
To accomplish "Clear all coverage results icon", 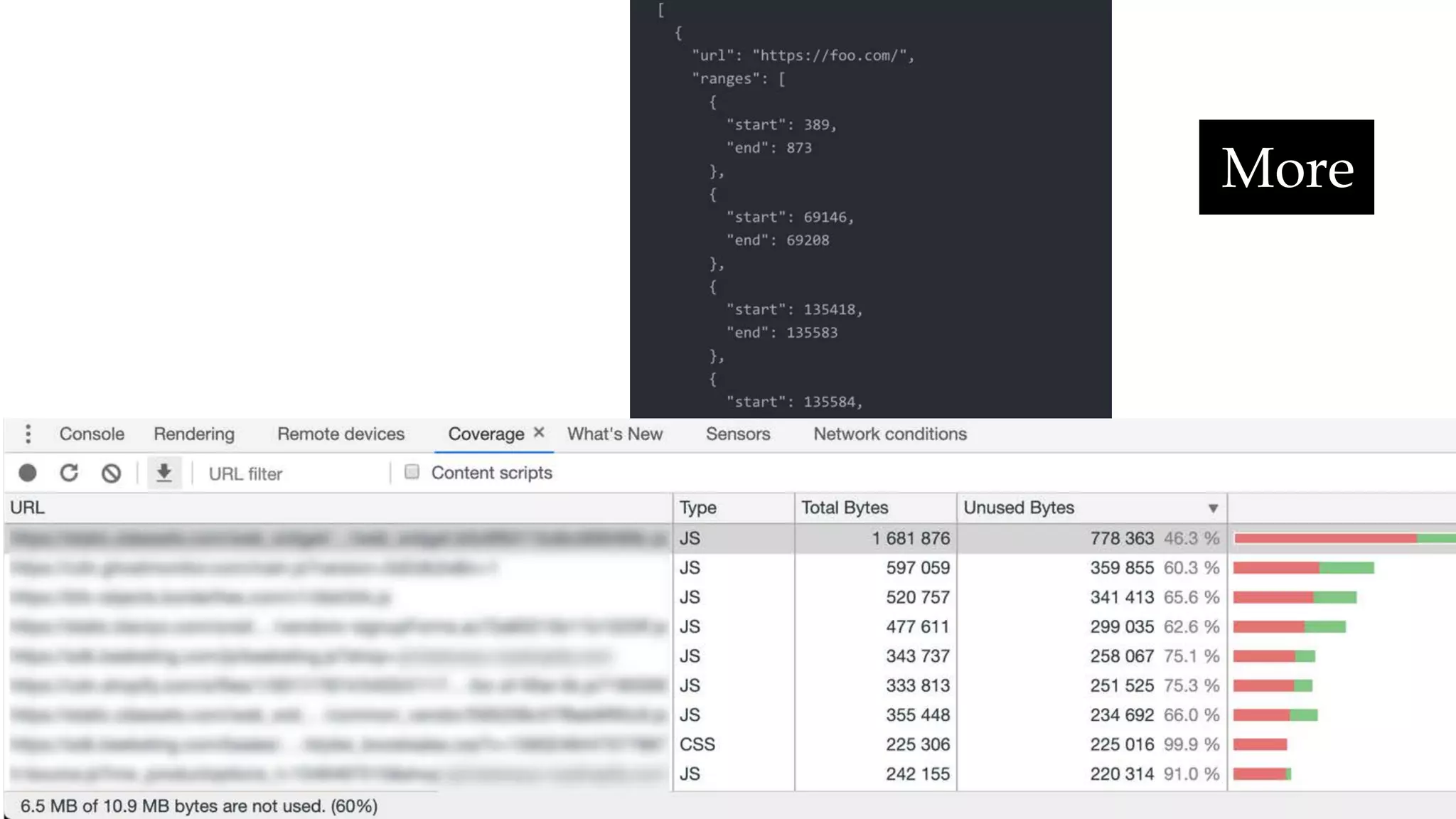I will coord(111,473).
